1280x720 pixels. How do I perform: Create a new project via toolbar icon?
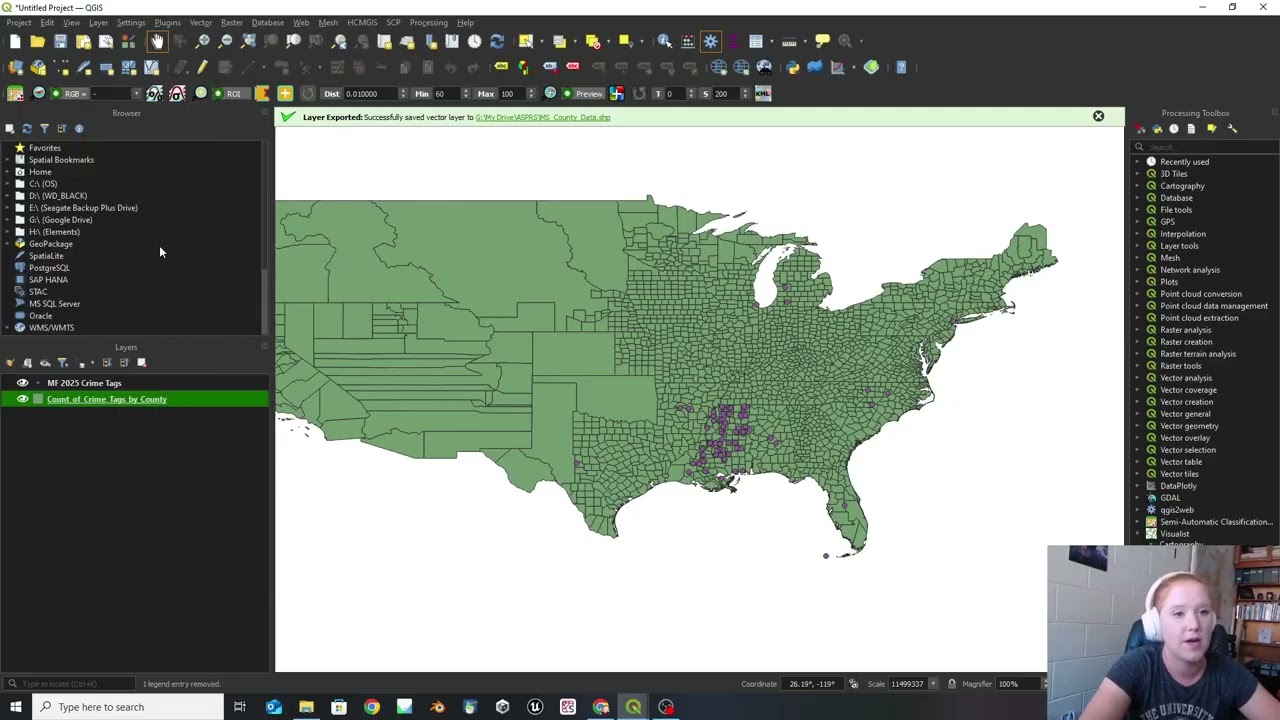tap(15, 41)
